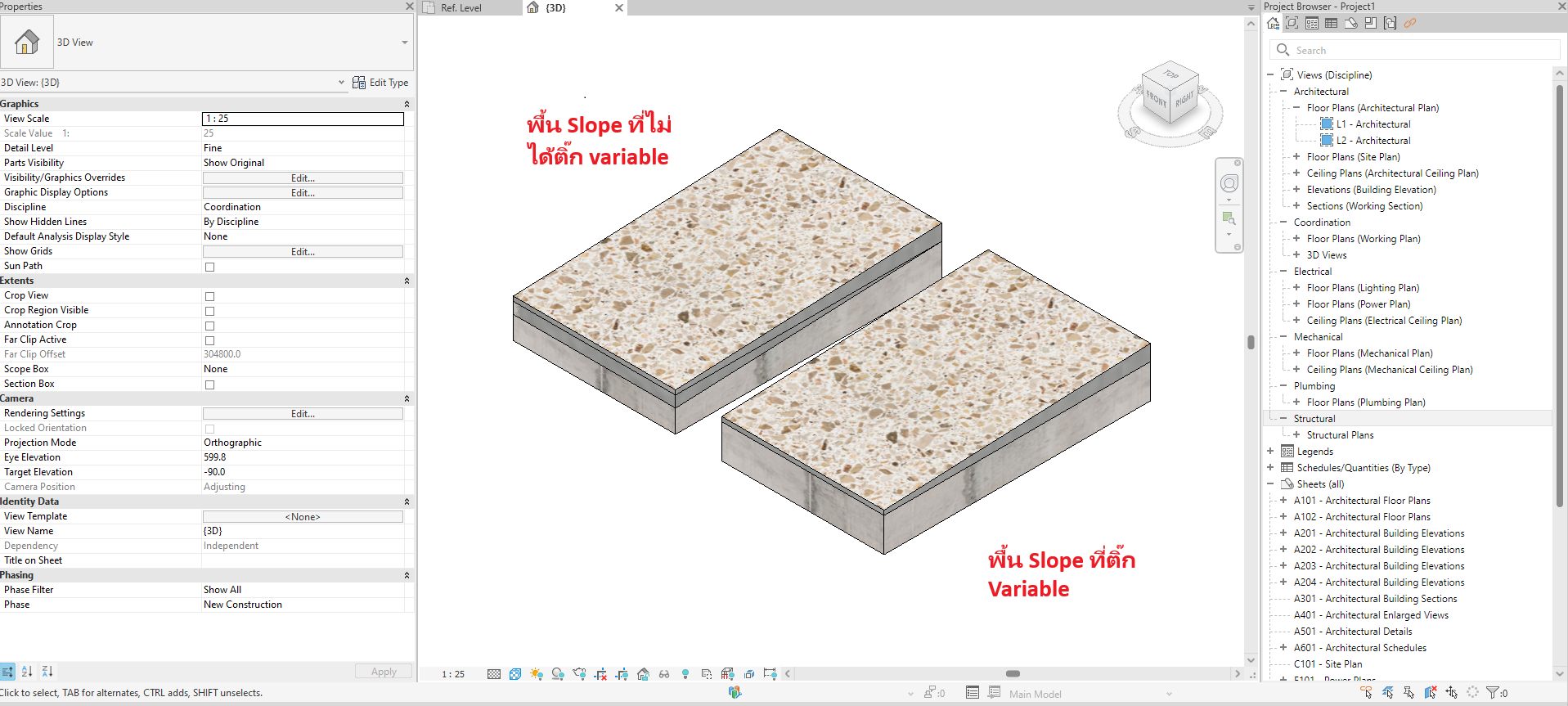Screen dimensions: 1568x706
Task: Enable the Annotation Crop checkbox
Action: 209,326
